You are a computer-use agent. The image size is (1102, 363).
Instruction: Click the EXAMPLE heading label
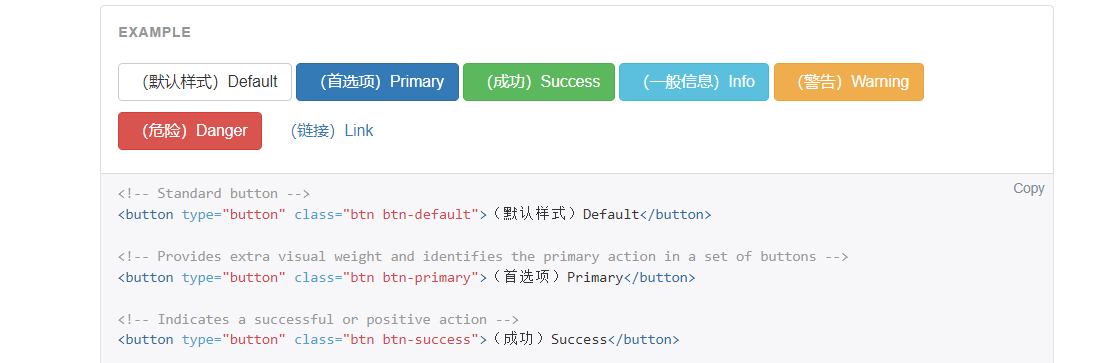[155, 32]
